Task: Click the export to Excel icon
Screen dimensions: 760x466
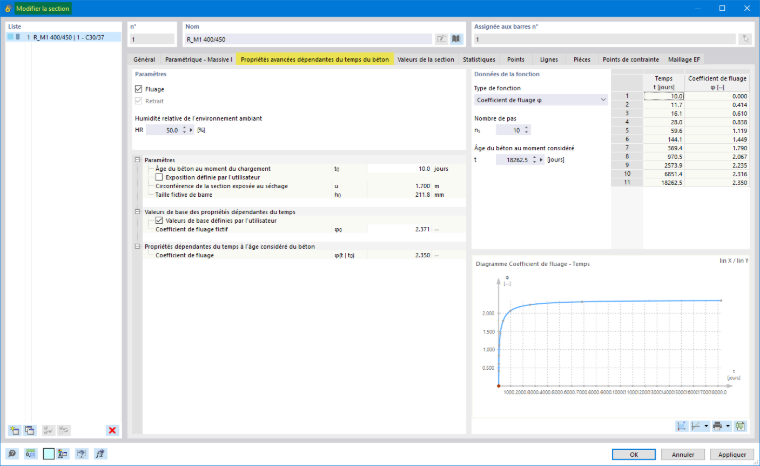Action: 740,426
